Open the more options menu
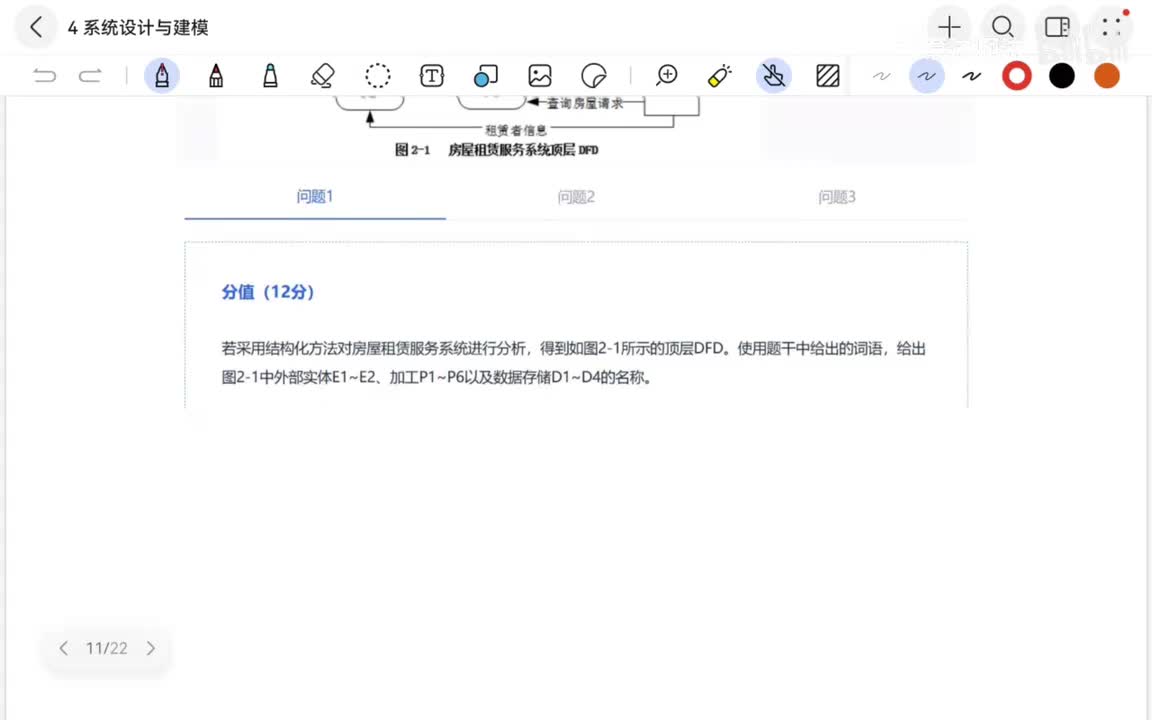Screen dimensions: 1152x720 1112,27
